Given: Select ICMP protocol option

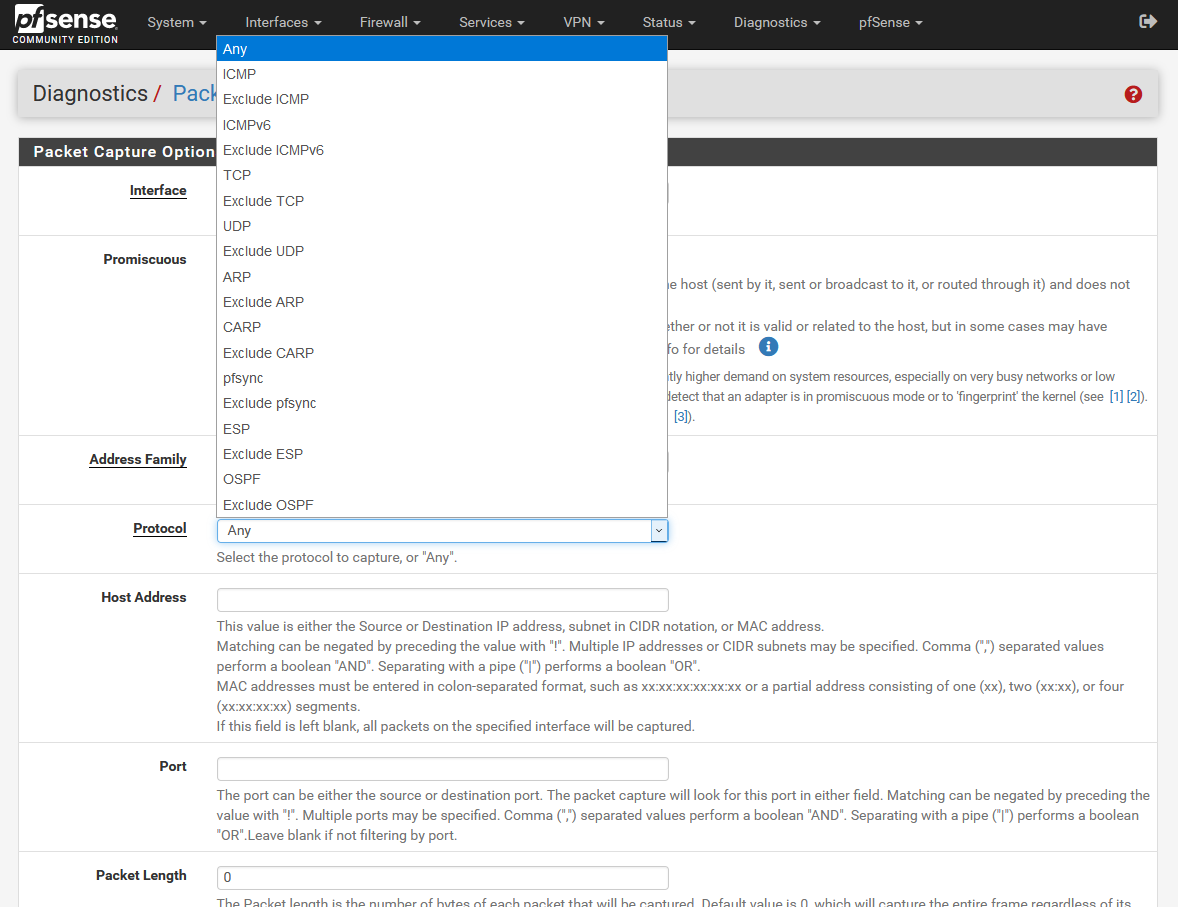Looking at the screenshot, I should tap(442, 74).
